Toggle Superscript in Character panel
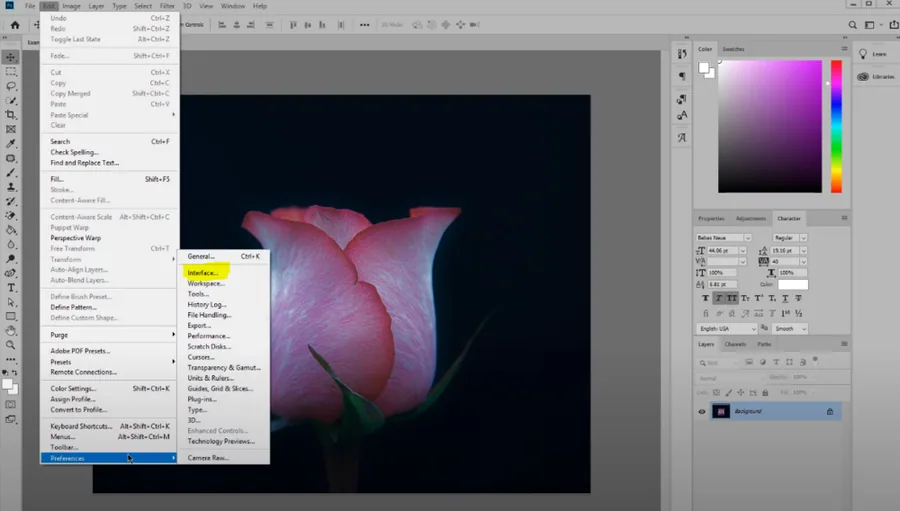 (759, 299)
